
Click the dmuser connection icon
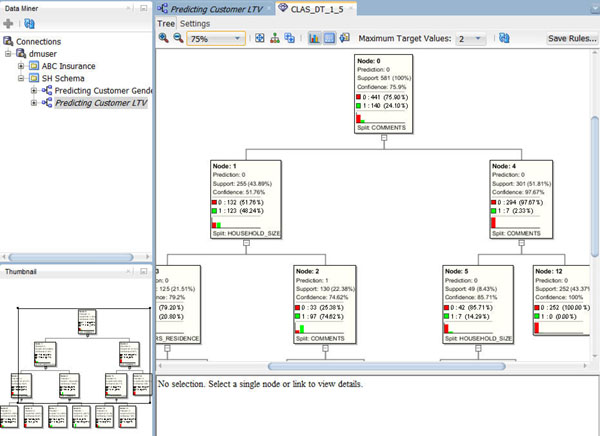click(x=21, y=54)
